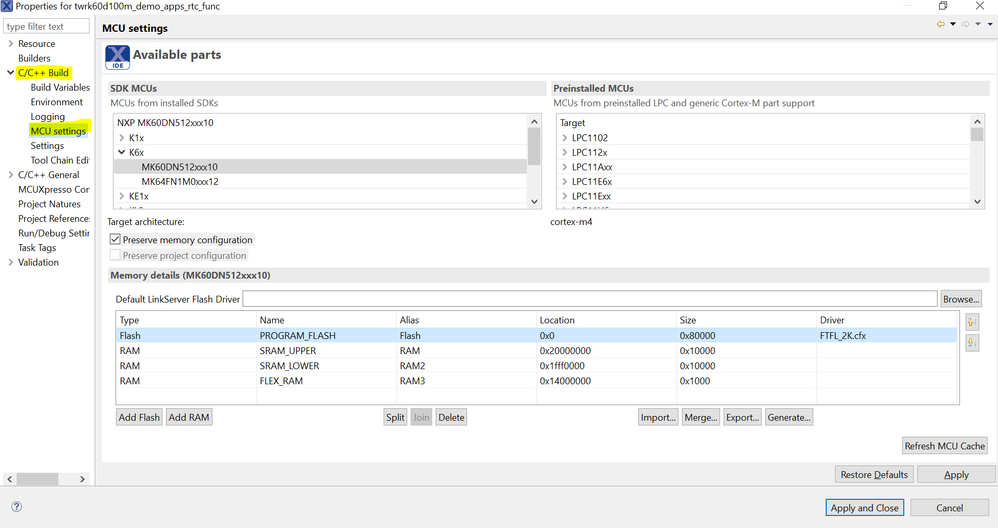Select Environment tree item

(57, 102)
